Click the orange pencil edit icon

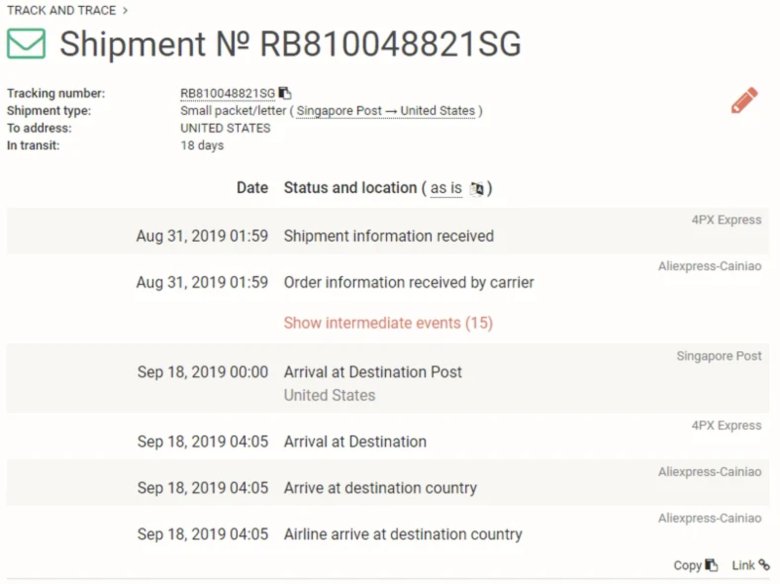click(x=744, y=100)
